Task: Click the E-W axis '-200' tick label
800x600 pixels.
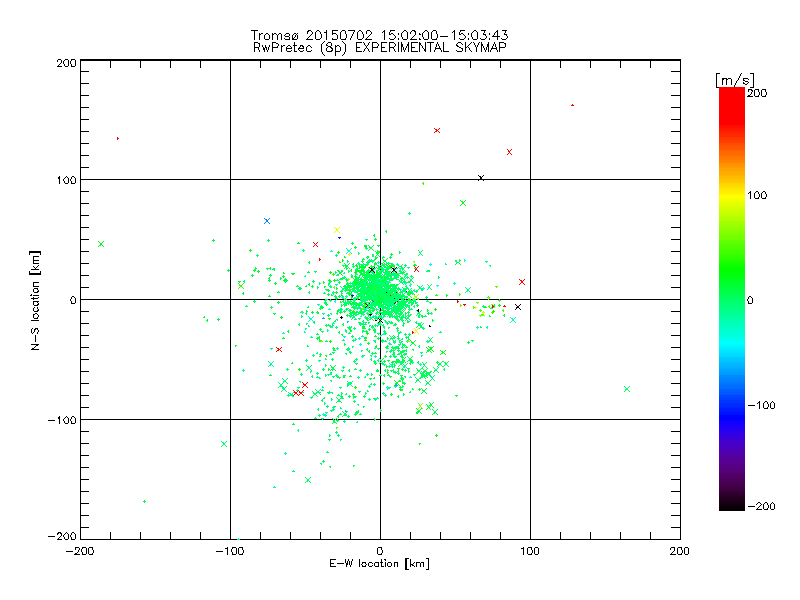Action: 80,551
